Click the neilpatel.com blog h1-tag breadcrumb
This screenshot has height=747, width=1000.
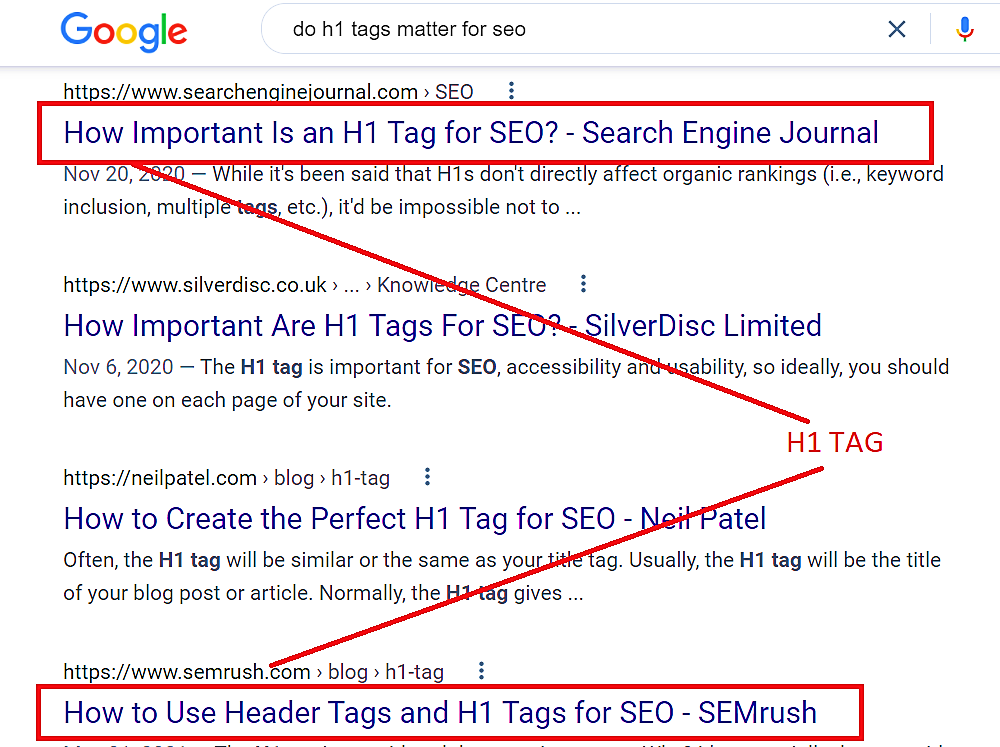(226, 478)
